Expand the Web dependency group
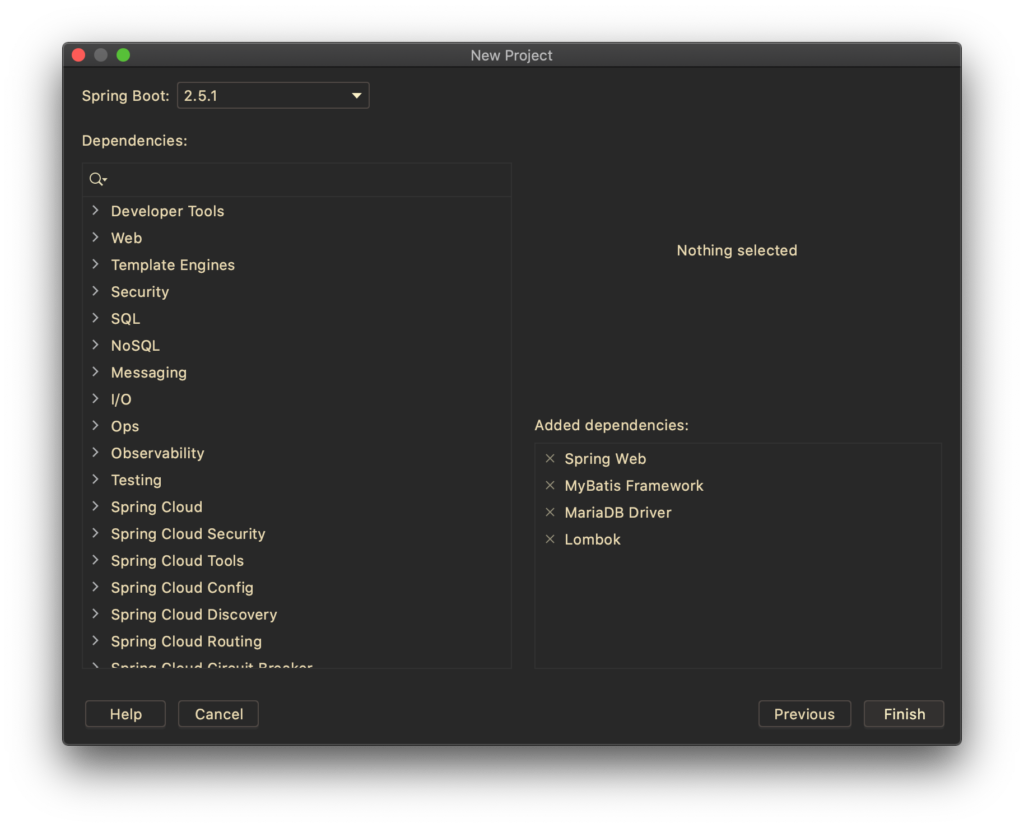The width and height of the screenshot is (1024, 828). (95, 238)
